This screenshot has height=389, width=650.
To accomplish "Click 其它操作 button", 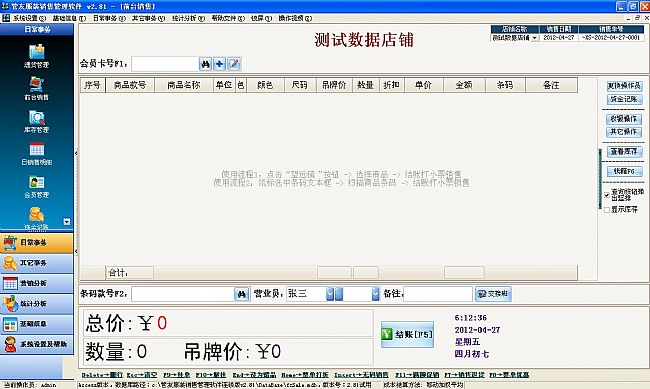I will (624, 132).
